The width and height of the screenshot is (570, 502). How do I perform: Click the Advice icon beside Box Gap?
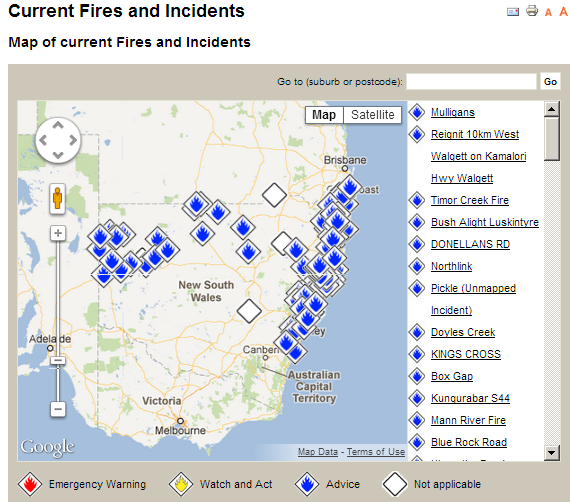pyautogui.click(x=417, y=376)
